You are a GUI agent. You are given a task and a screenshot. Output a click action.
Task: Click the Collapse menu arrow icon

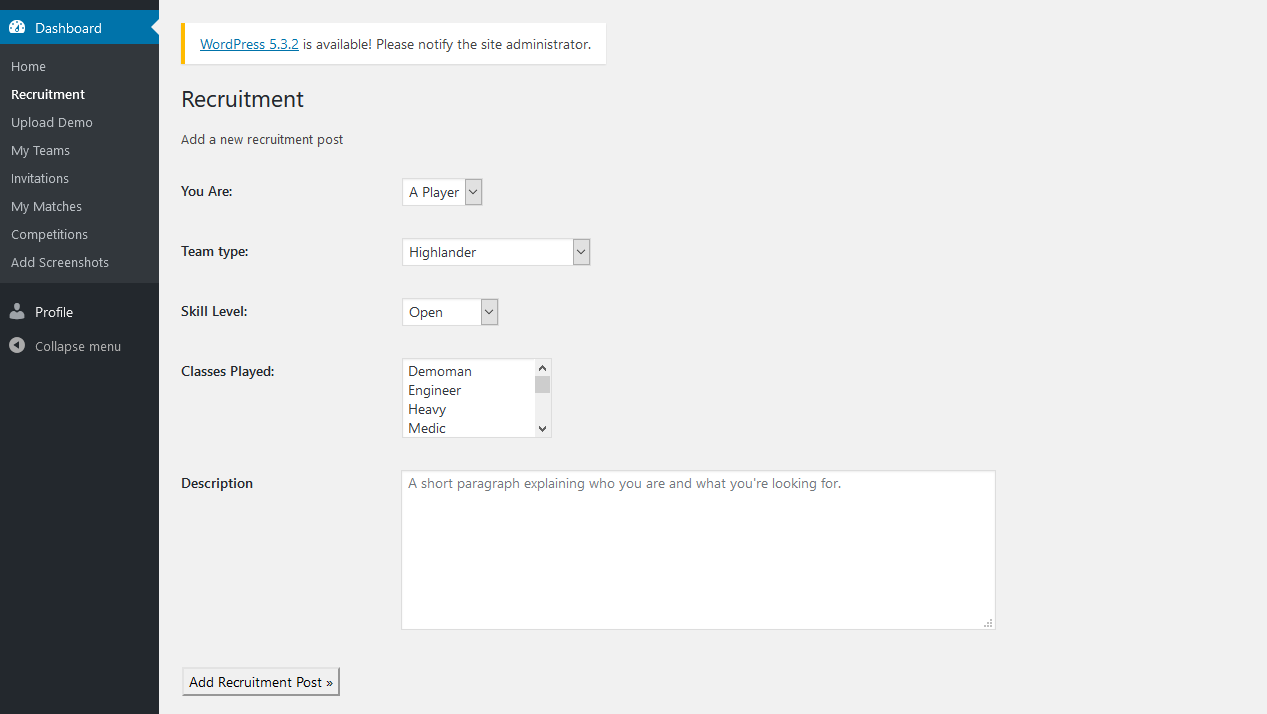pos(17,346)
